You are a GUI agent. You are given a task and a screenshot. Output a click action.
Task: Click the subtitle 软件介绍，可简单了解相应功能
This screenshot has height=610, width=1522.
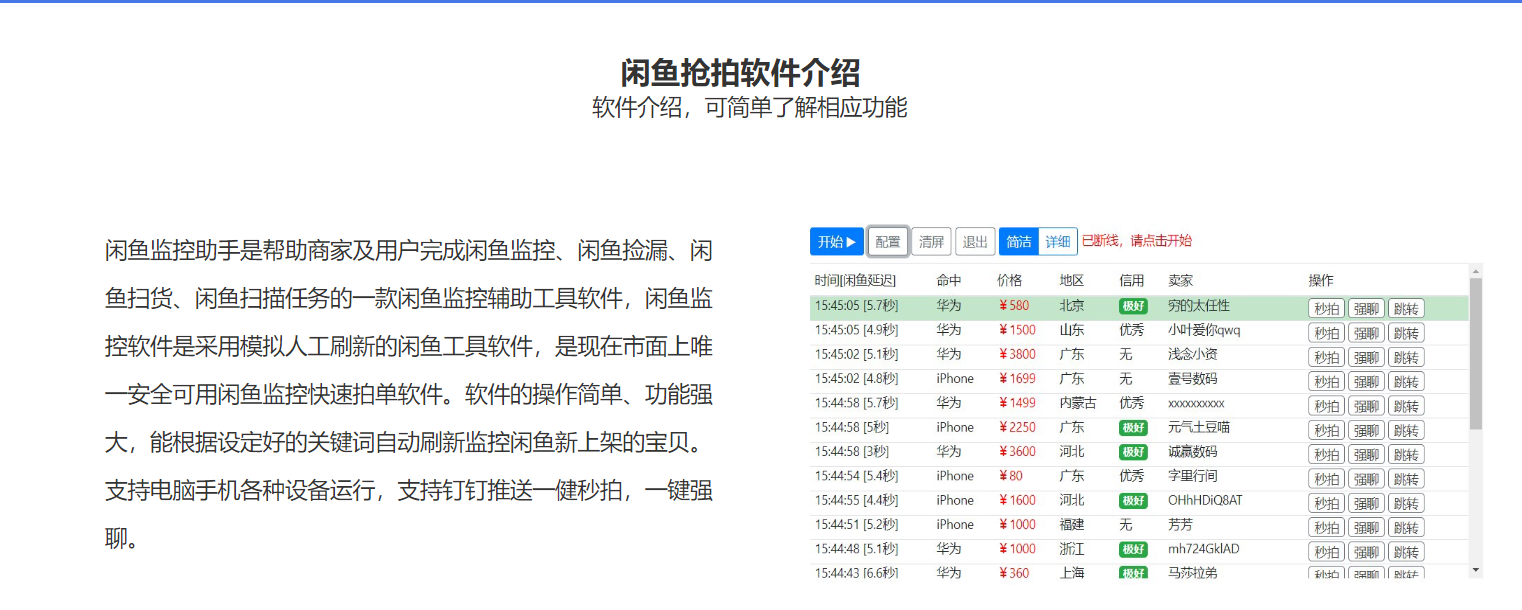coord(750,108)
